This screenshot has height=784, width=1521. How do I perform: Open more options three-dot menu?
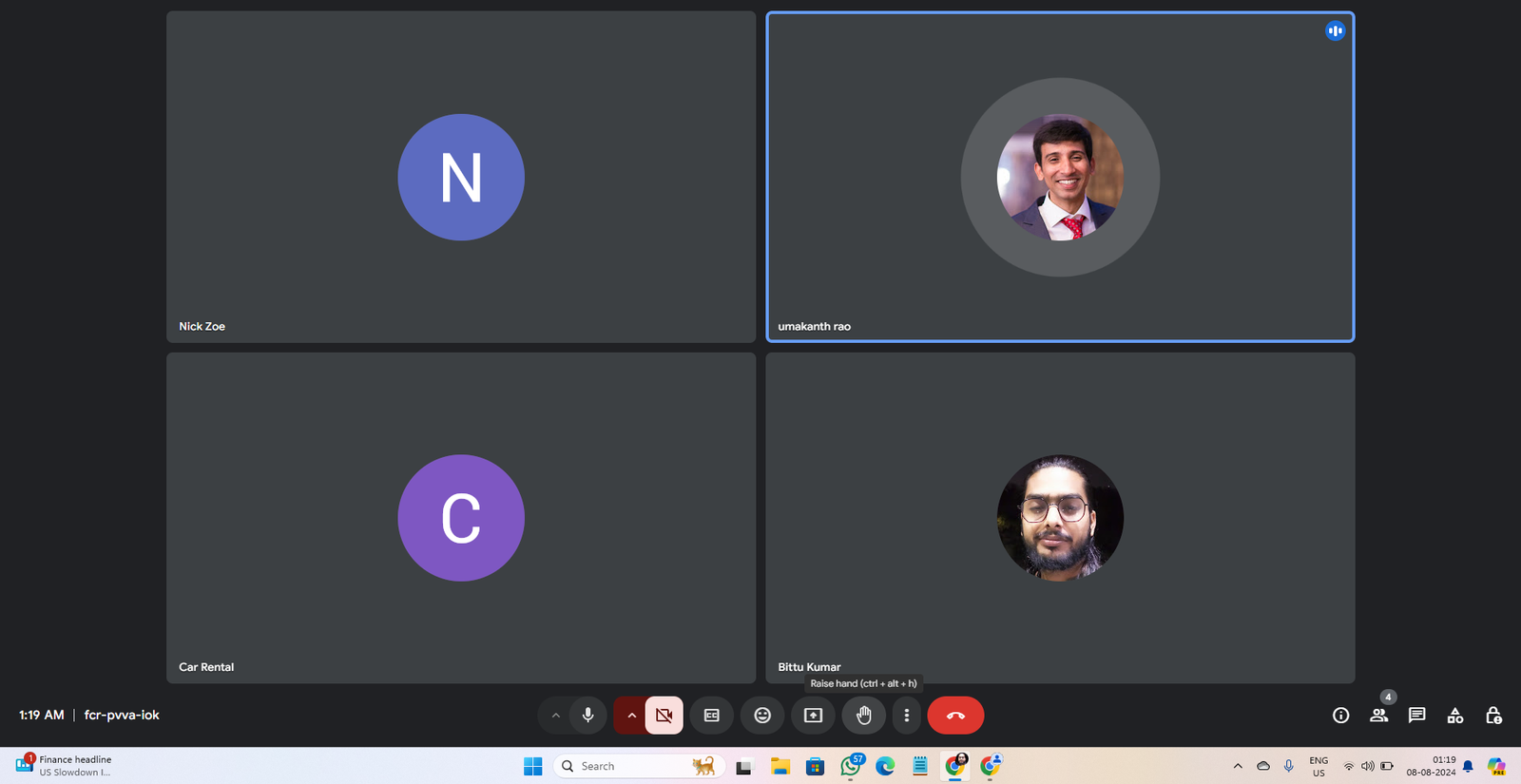(x=907, y=716)
